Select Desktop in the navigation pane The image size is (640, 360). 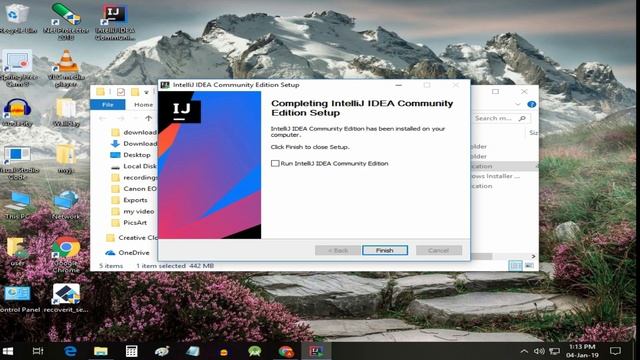(x=131, y=155)
